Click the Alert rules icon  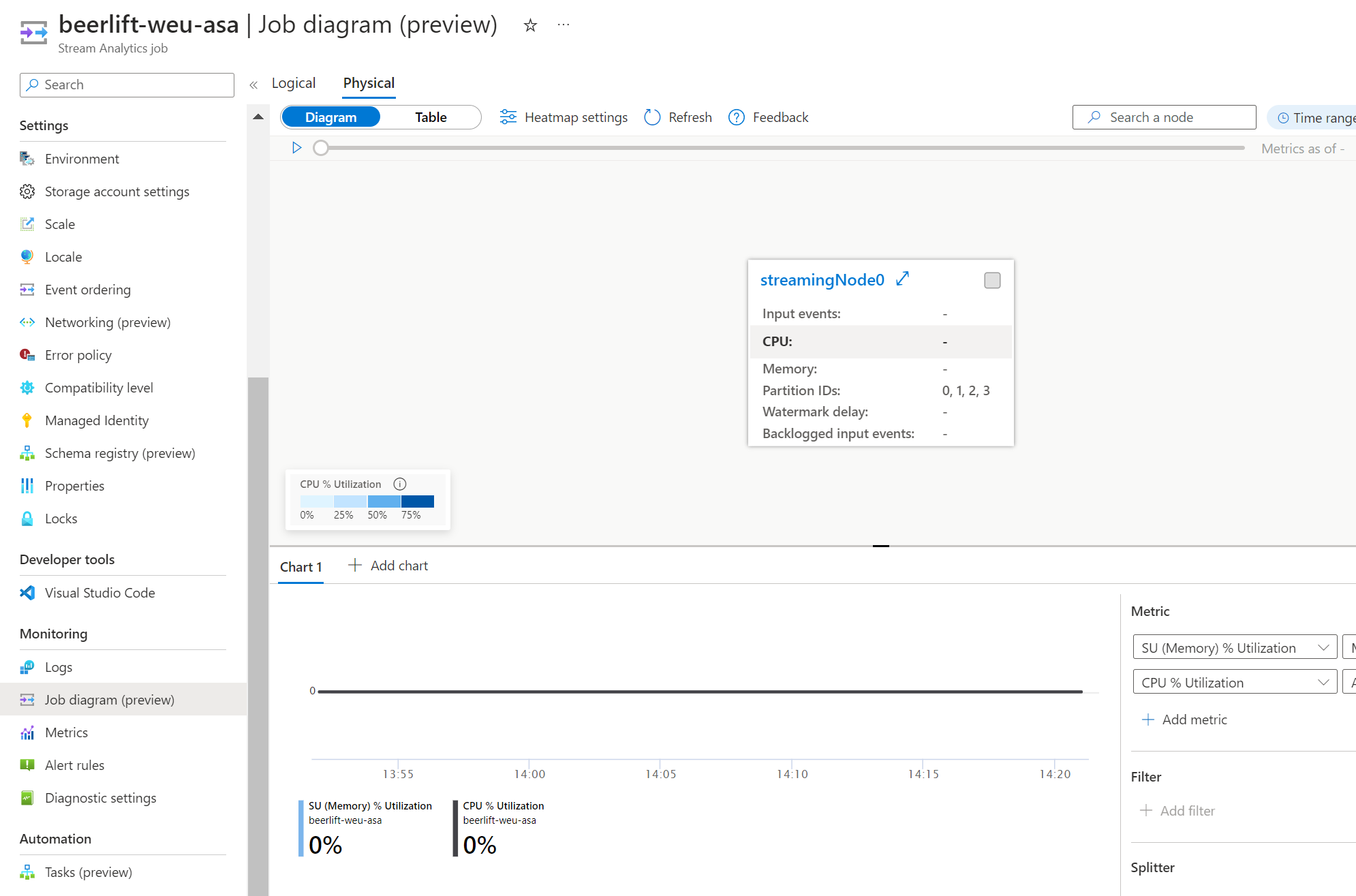[27, 765]
